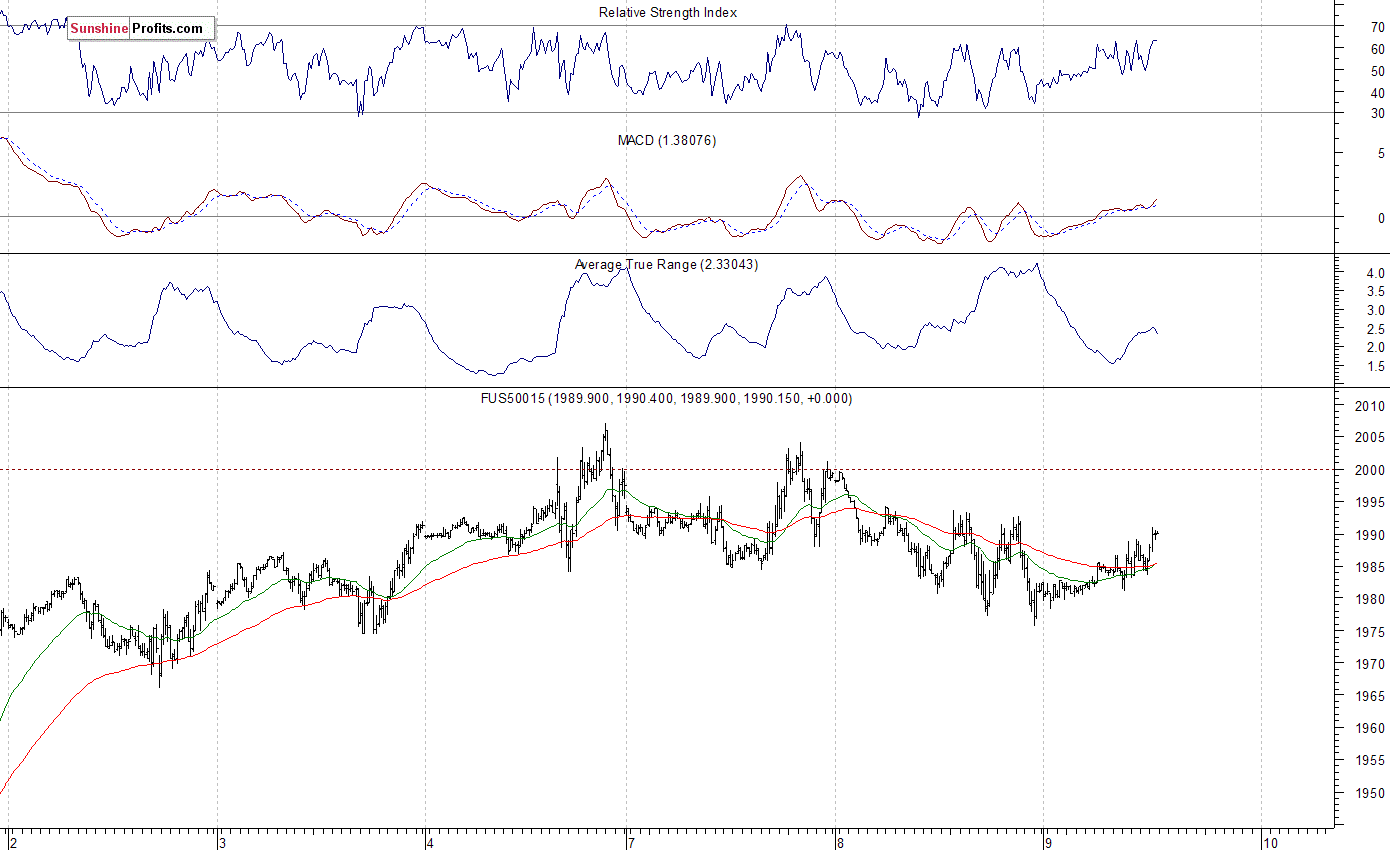Click the date label 2 on time axis

[x=13, y=842]
